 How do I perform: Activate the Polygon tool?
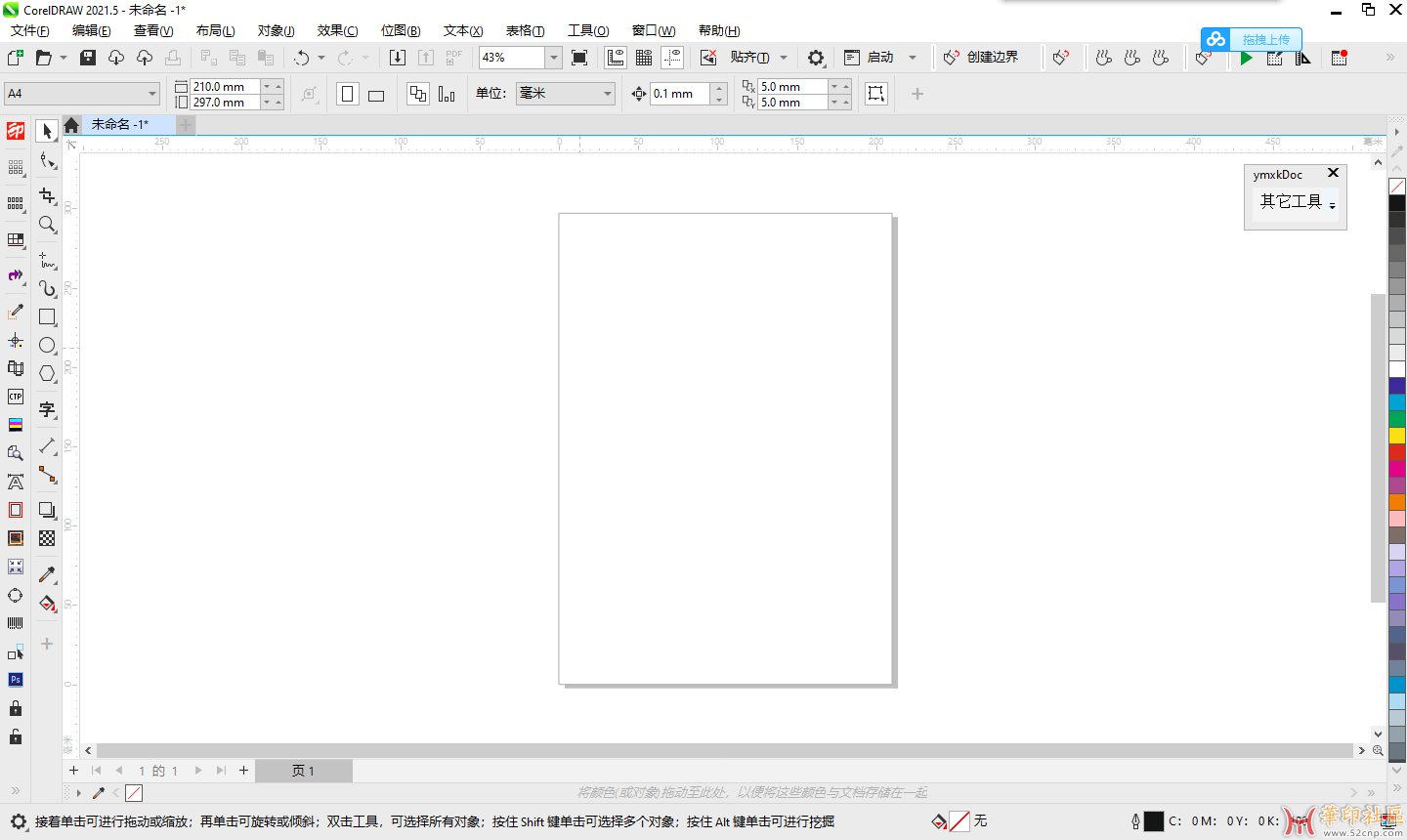point(47,373)
